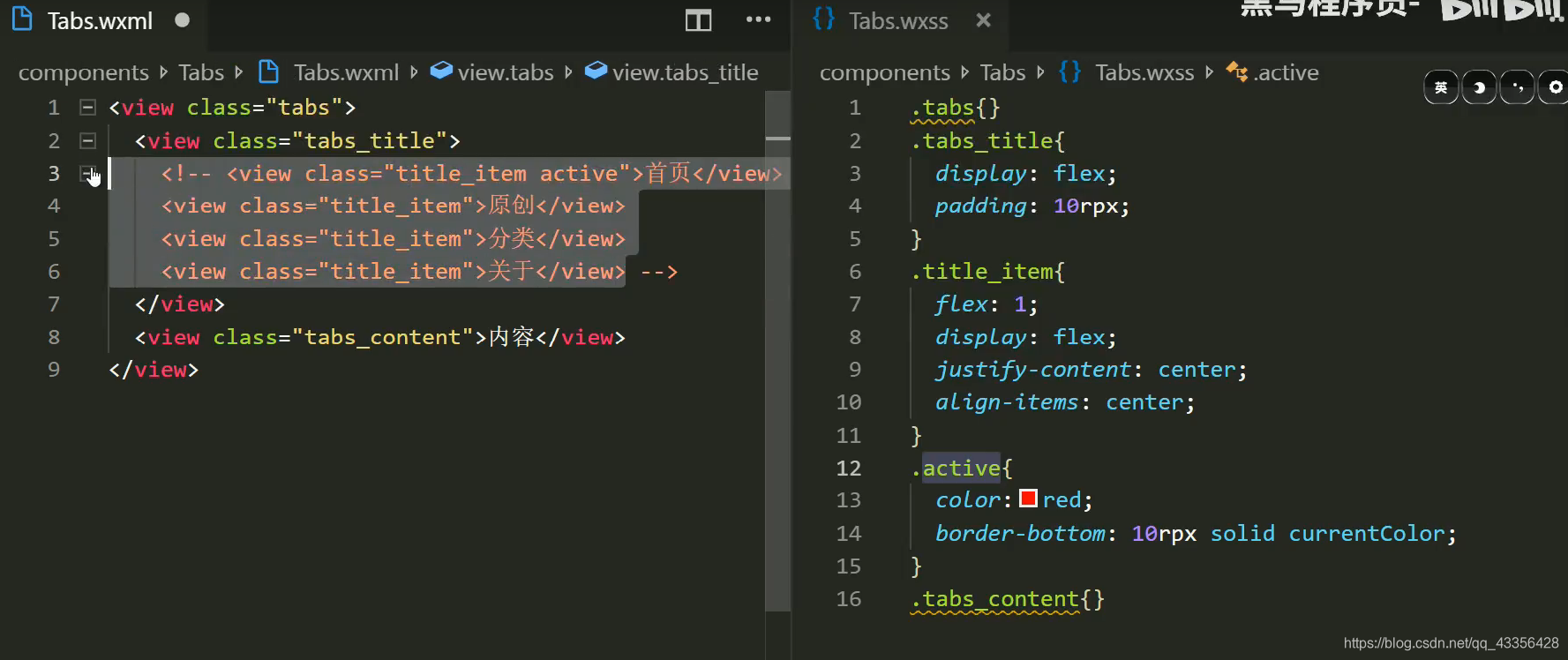This screenshot has height=660, width=1568.
Task: Click 'components' in right editor breadcrumb
Action: [x=885, y=72]
